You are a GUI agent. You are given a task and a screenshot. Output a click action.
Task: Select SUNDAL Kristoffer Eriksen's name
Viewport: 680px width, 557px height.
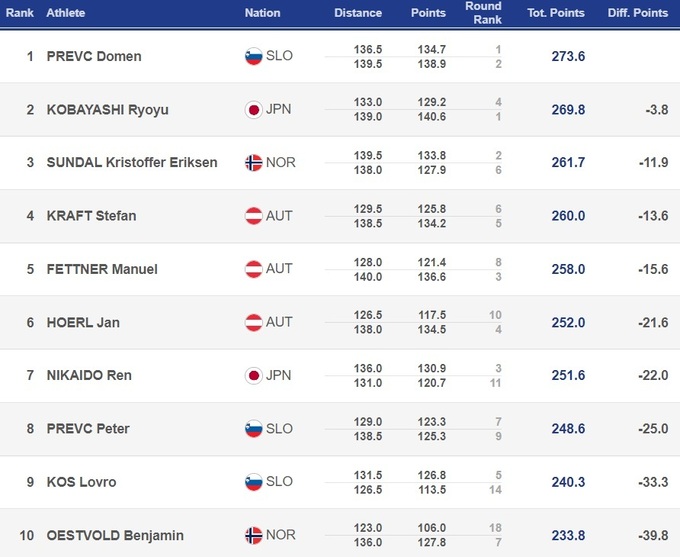pos(132,162)
